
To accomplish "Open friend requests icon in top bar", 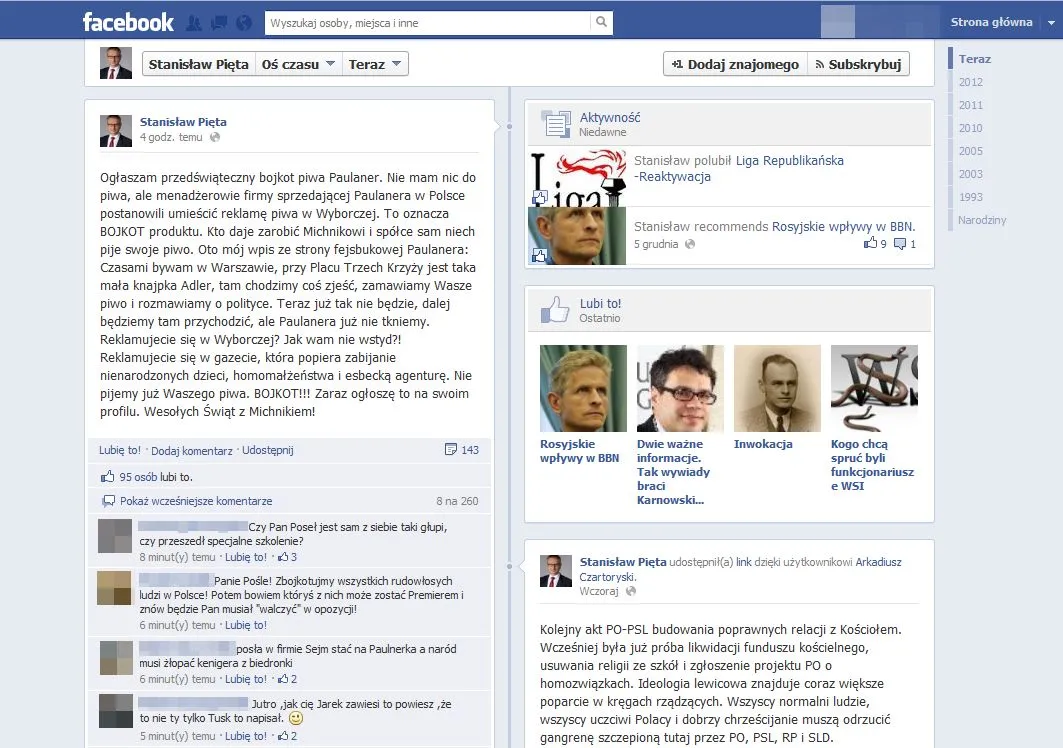I will click(194, 22).
